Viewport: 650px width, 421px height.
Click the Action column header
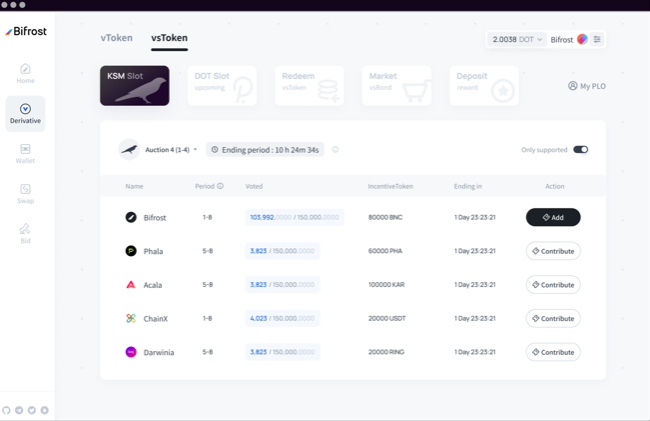(x=555, y=186)
